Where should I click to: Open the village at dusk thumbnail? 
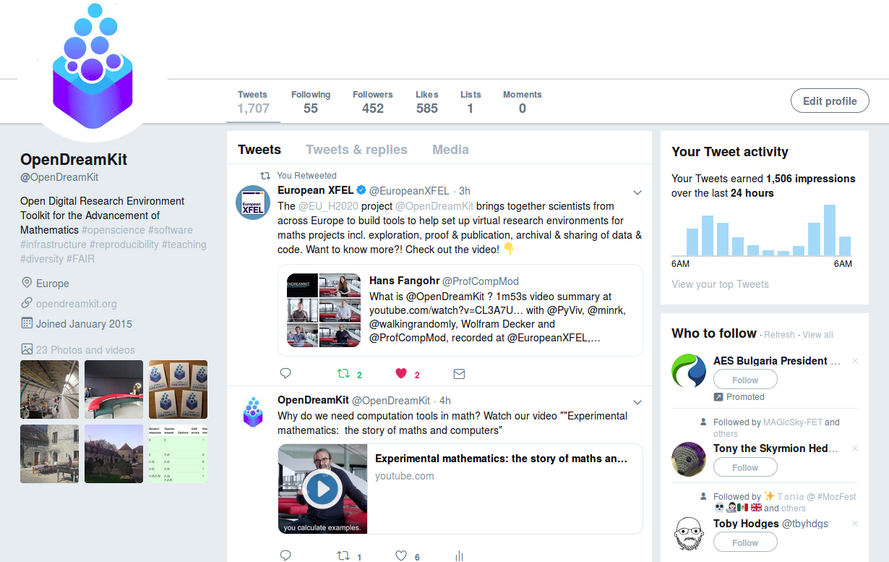coord(113,454)
